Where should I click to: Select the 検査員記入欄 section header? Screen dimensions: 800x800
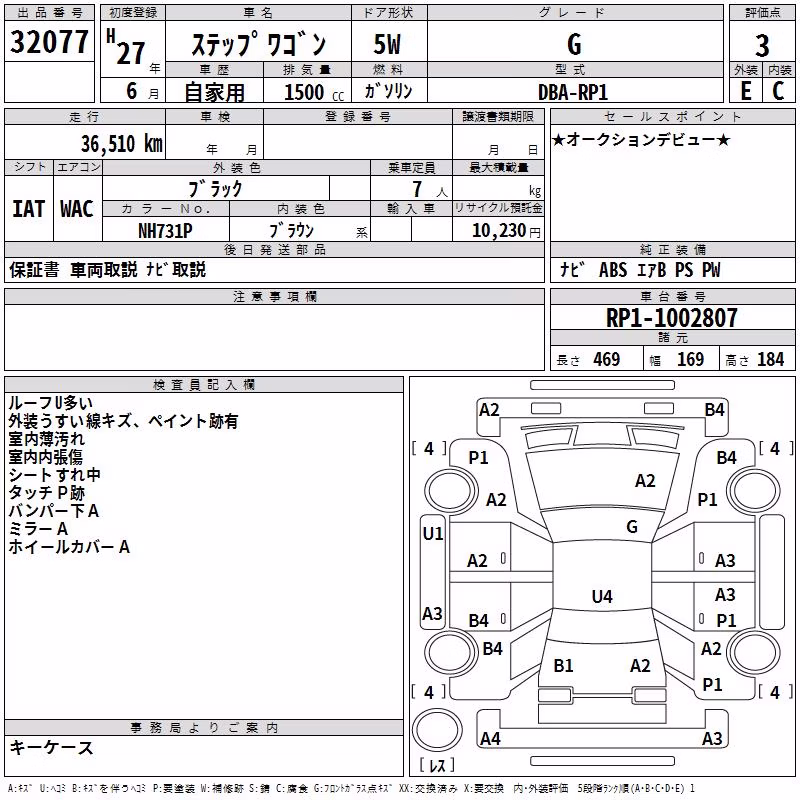pos(204,385)
